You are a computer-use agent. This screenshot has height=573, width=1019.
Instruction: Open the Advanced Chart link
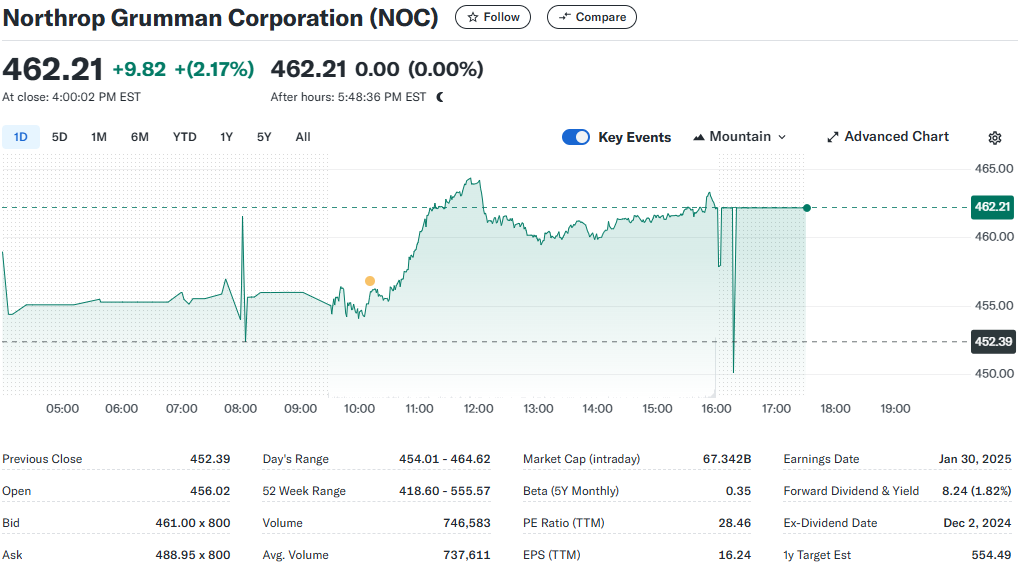[888, 136]
